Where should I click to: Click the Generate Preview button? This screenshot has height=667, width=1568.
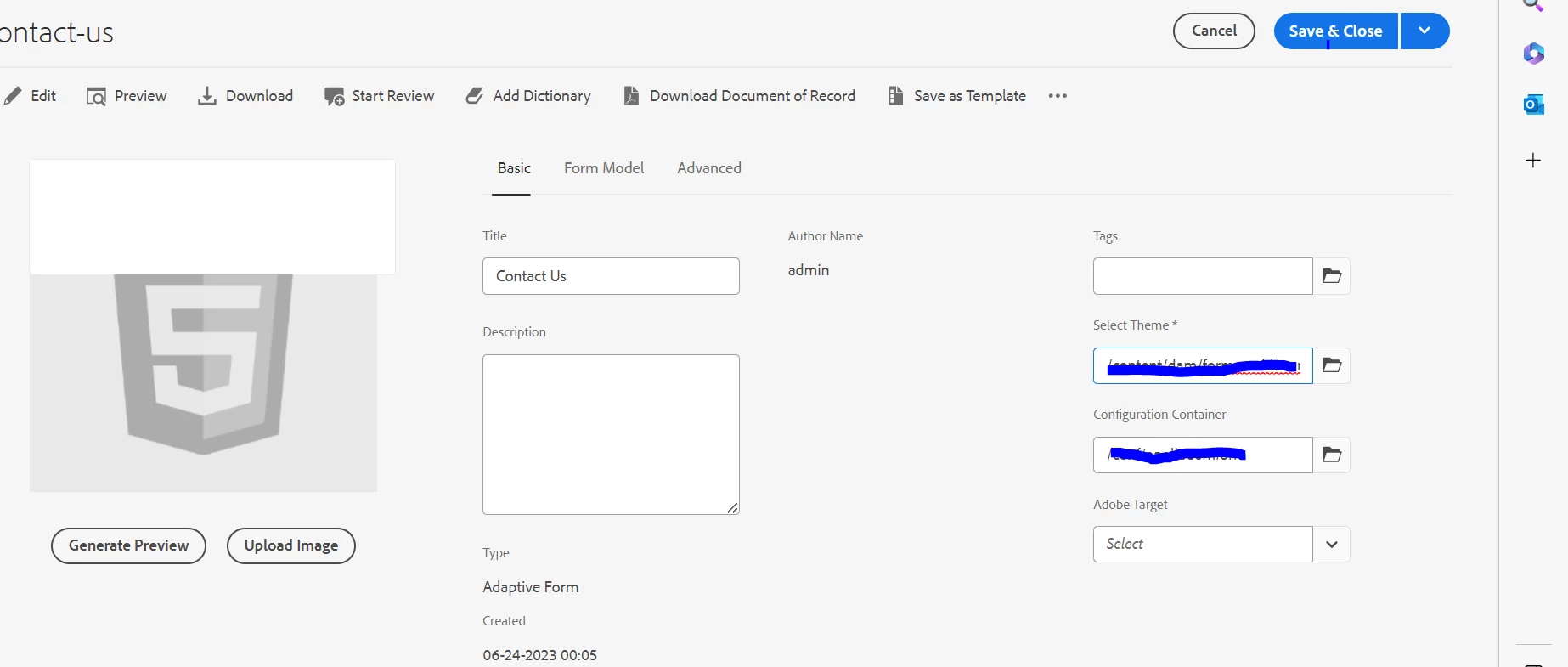(128, 545)
